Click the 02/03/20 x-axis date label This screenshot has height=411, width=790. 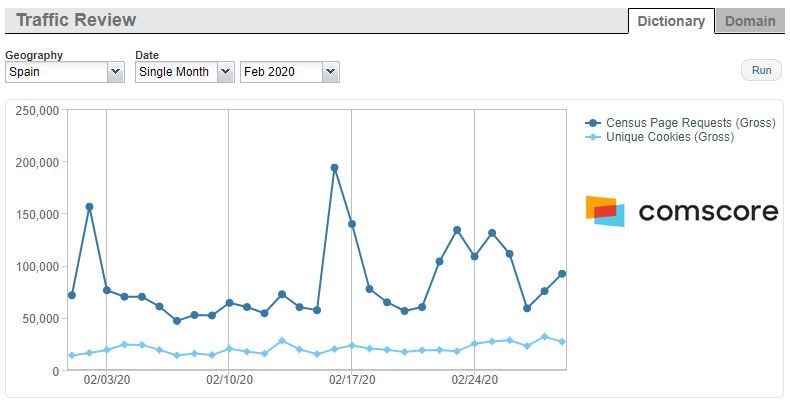(x=106, y=381)
